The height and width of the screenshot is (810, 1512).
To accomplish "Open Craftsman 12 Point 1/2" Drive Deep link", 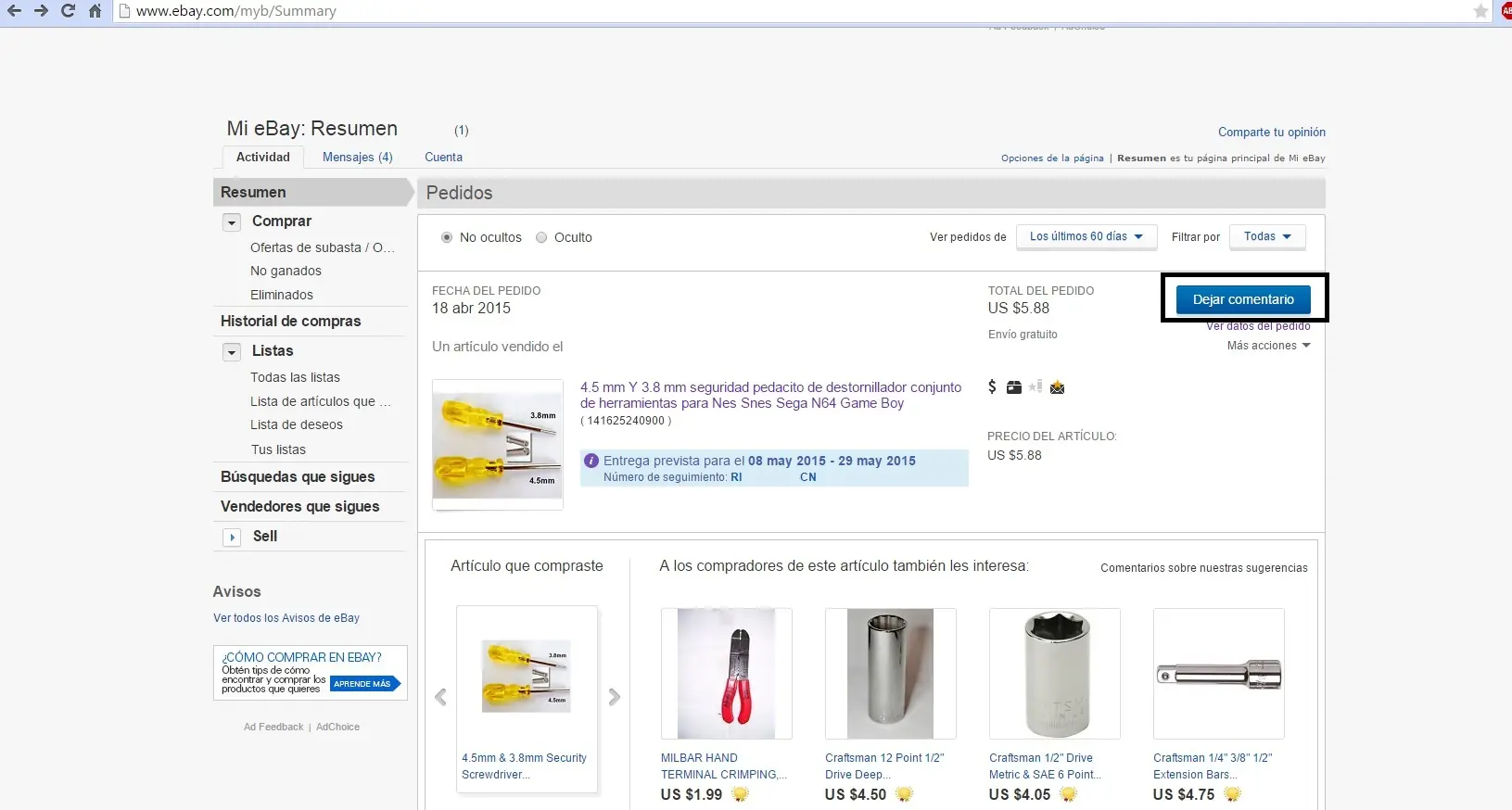I will pyautogui.click(x=884, y=766).
